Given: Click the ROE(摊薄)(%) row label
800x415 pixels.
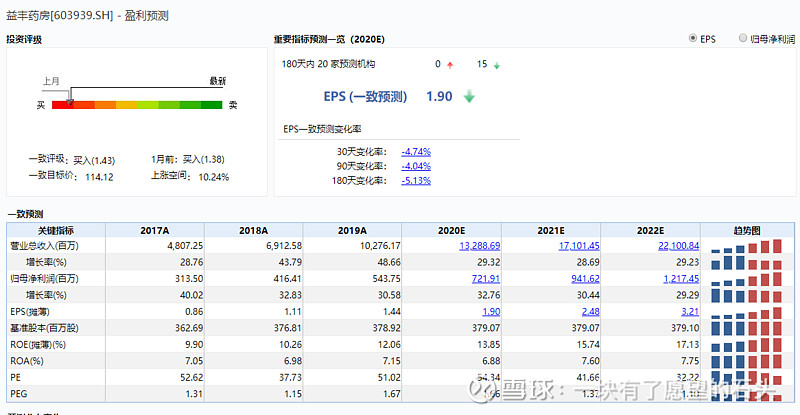Looking at the screenshot, I should 38,345.
